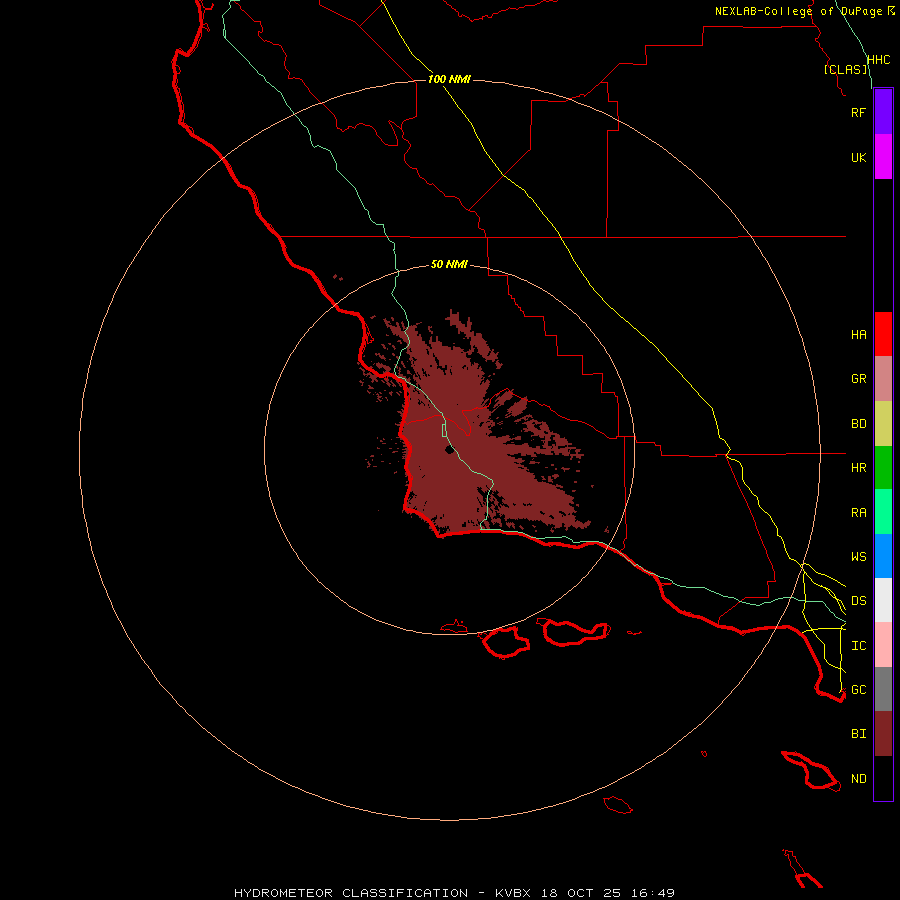
Task: Click the 50 NMI range ring label
Action: coord(449,264)
